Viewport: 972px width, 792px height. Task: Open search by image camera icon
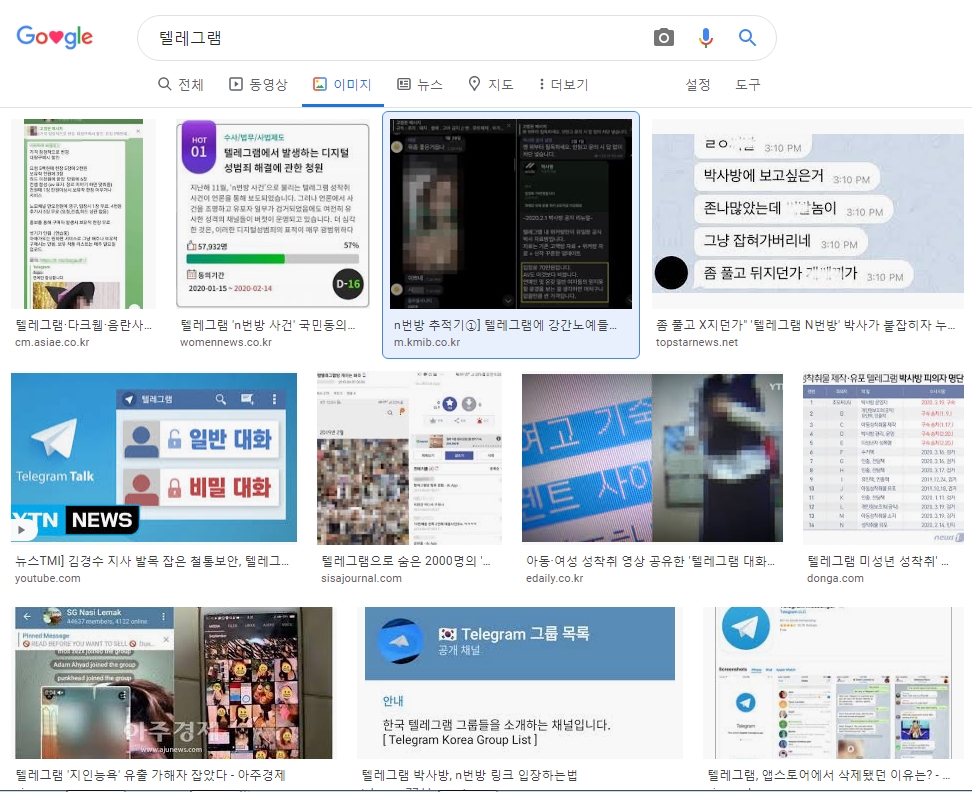[663, 38]
